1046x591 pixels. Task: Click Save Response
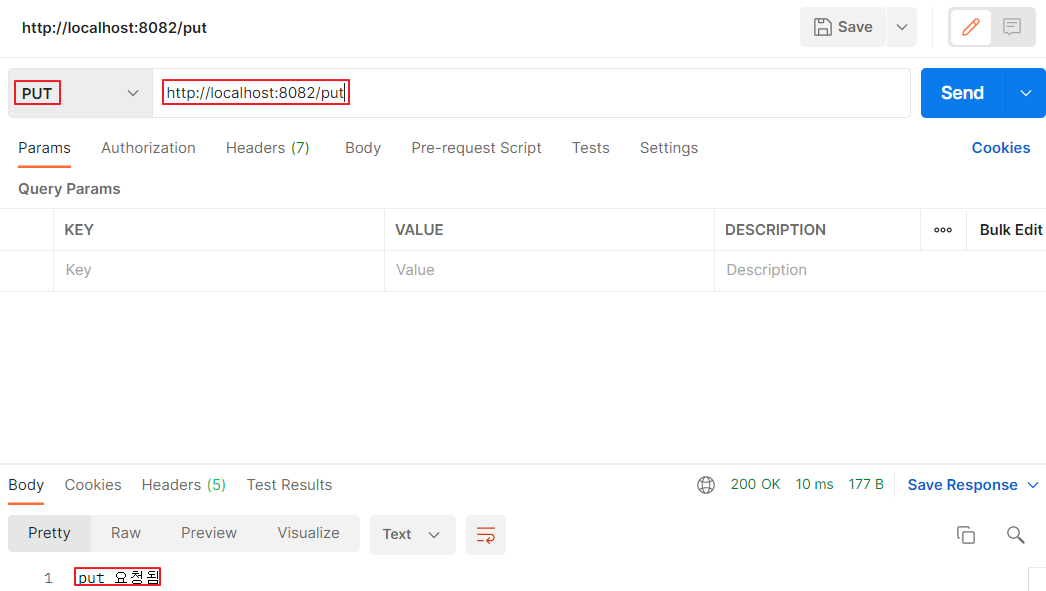tap(962, 485)
